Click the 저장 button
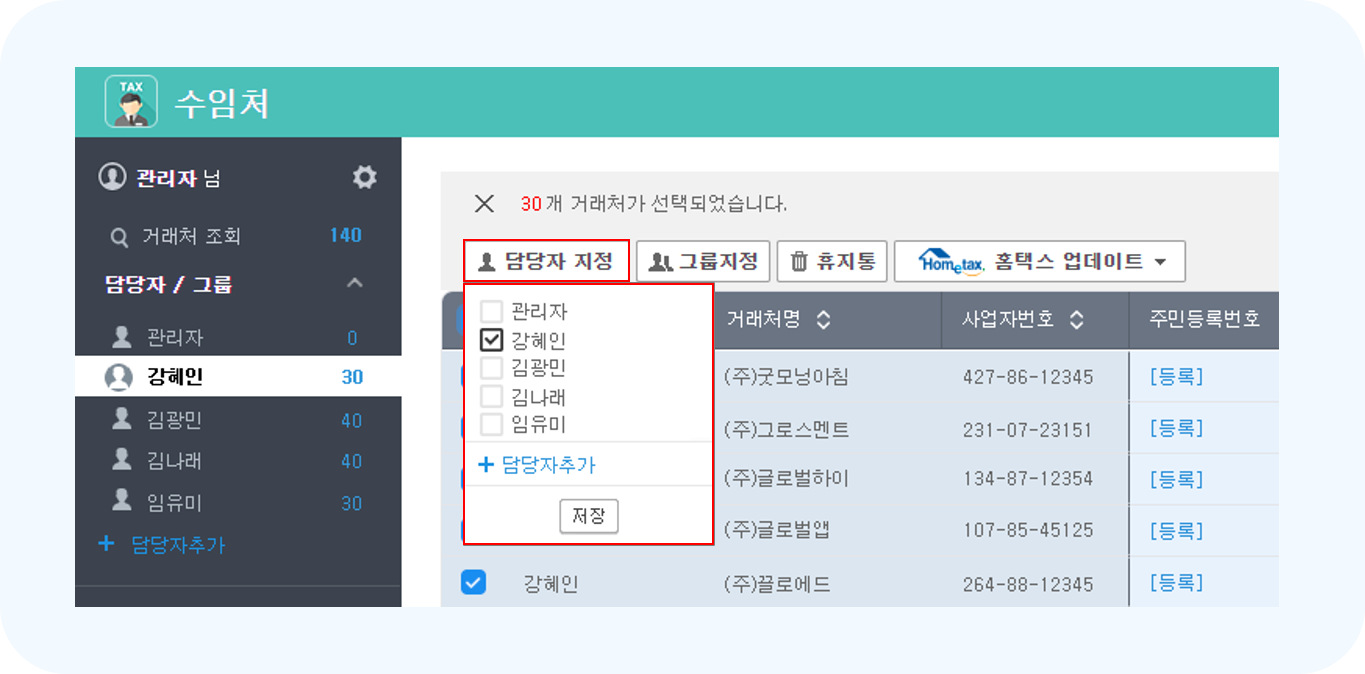This screenshot has width=1365, height=674. [588, 516]
